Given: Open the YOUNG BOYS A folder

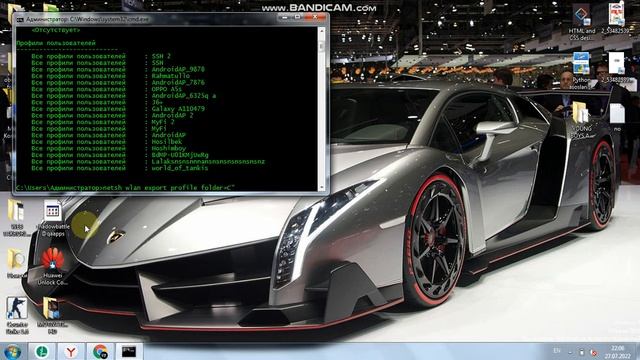Looking at the screenshot, I should 582,120.
